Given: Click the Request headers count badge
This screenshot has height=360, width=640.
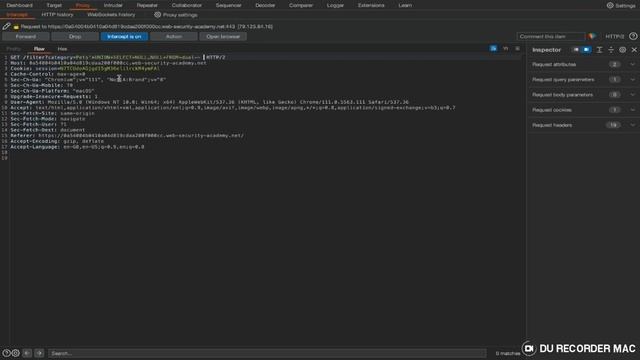Looking at the screenshot, I should [x=613, y=125].
